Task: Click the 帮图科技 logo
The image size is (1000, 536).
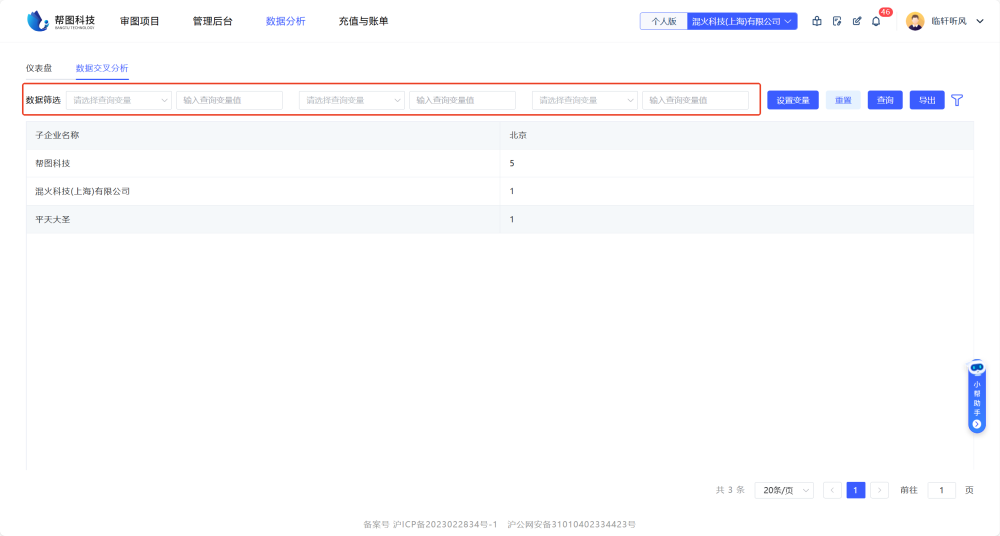Action: tap(61, 21)
